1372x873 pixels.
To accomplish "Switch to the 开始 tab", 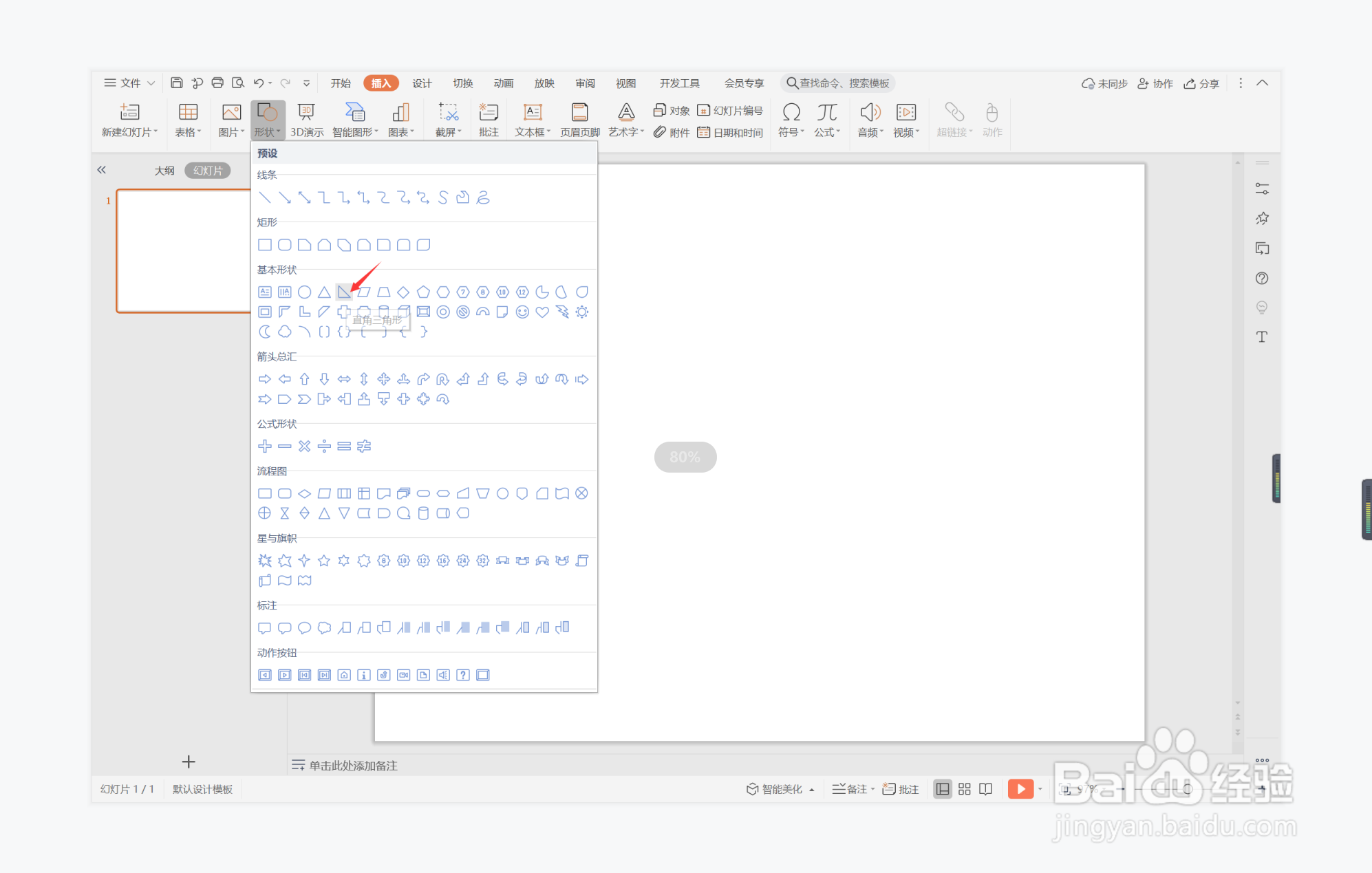I will point(341,83).
